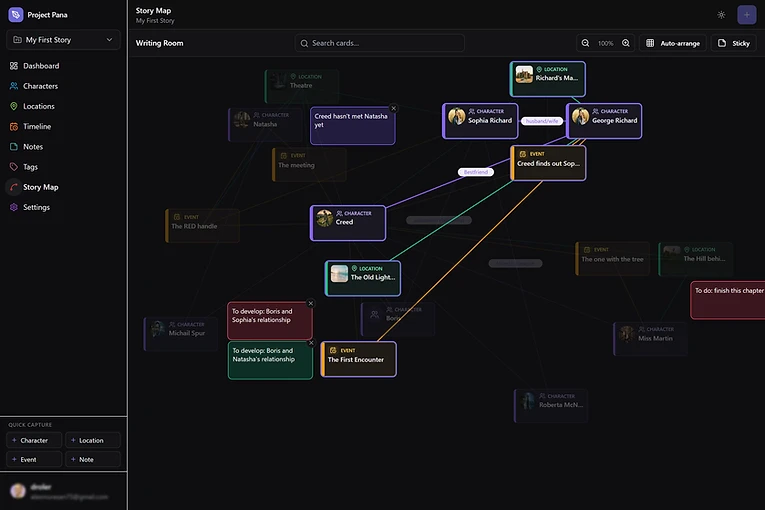
Task: Open Tags section
Action: coord(30,167)
